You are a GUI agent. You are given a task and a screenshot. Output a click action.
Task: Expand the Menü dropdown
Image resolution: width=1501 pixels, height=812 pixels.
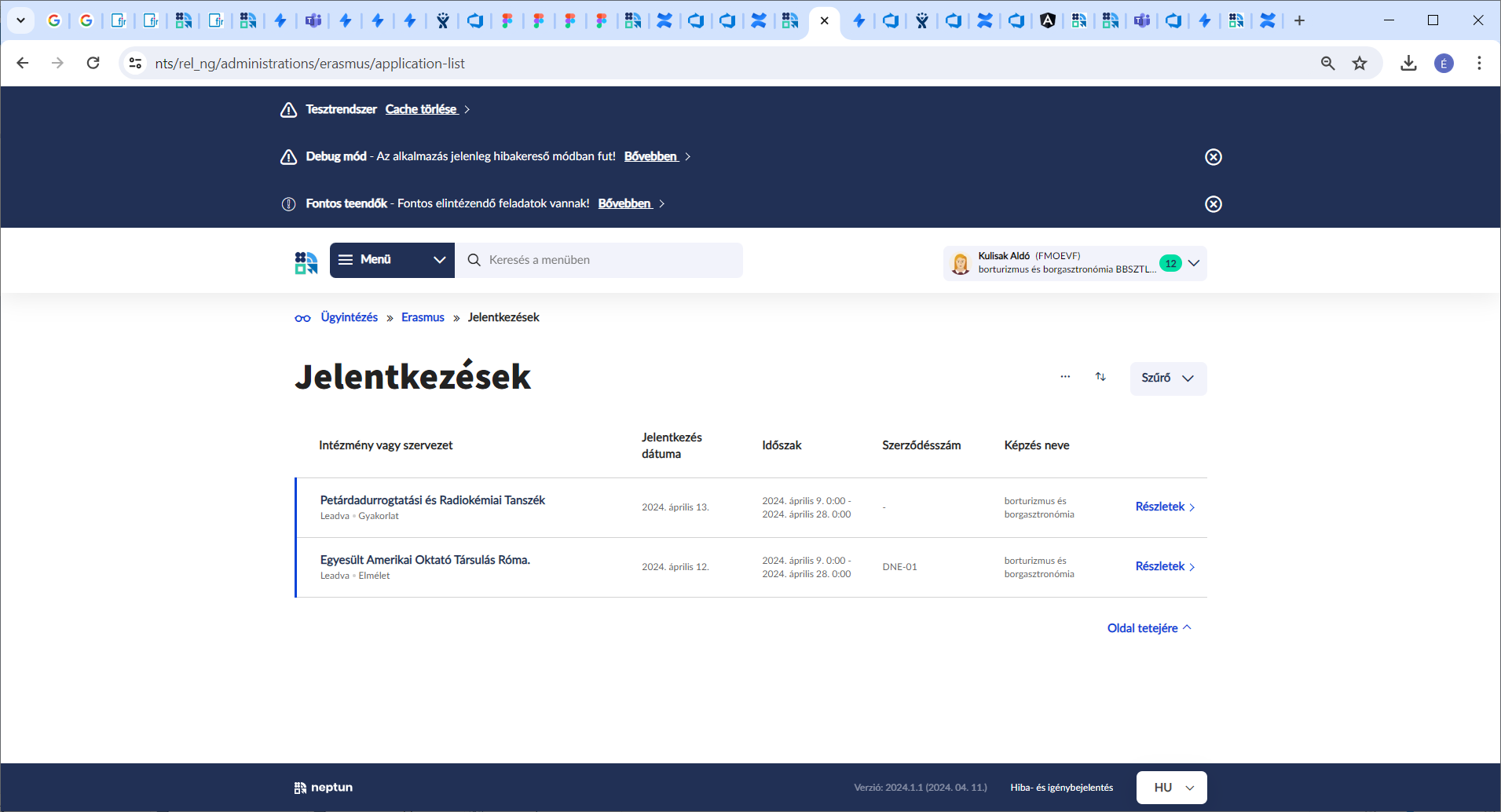tap(392, 260)
